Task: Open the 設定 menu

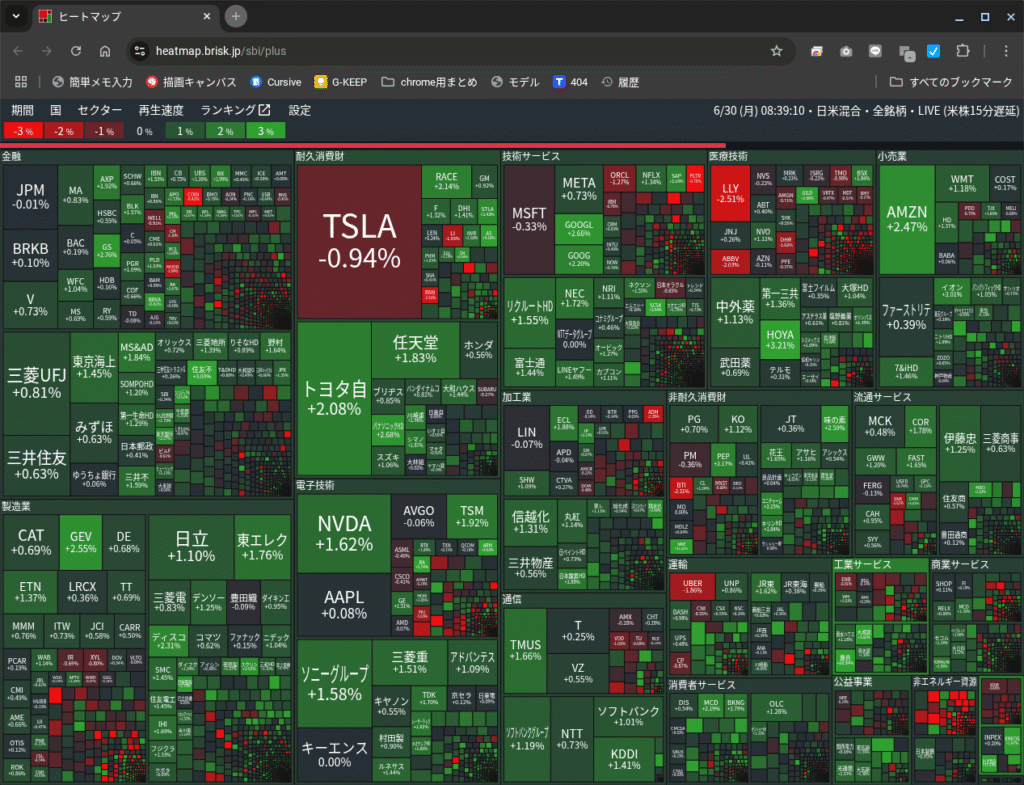Action: click(x=300, y=110)
